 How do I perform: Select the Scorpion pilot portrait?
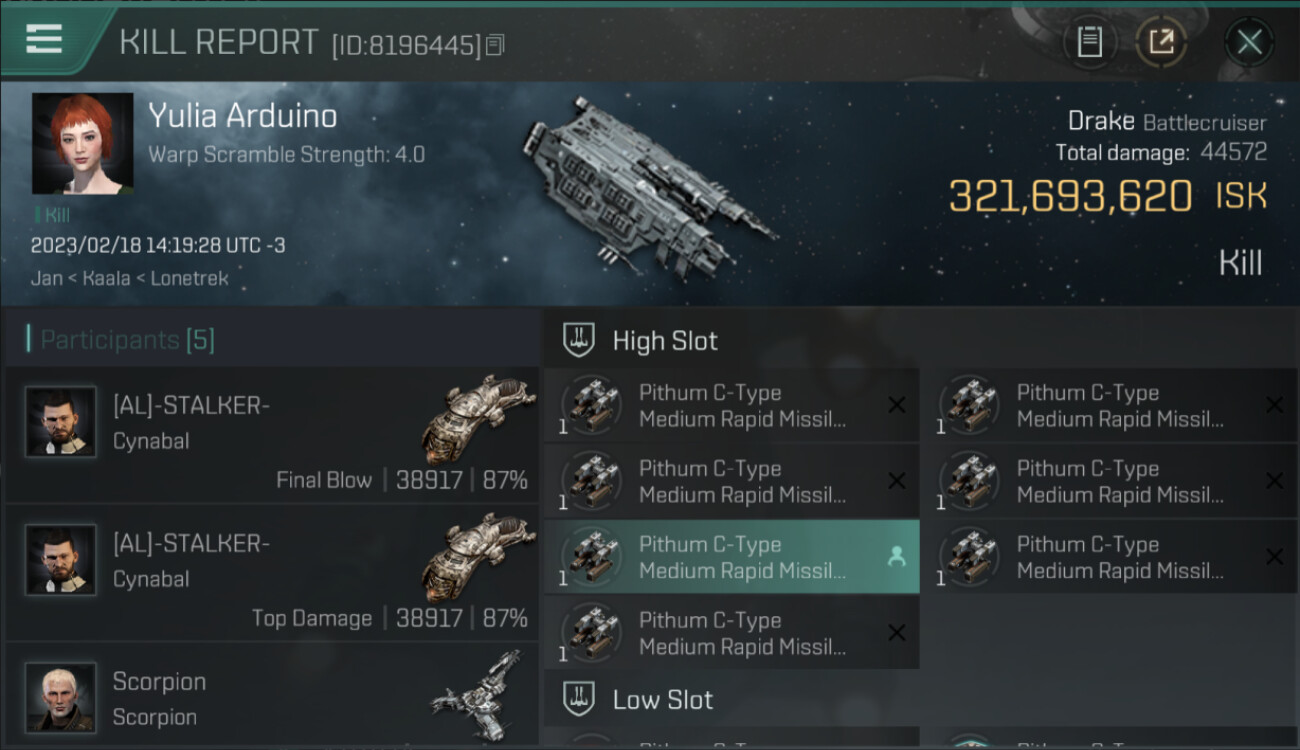[61, 697]
